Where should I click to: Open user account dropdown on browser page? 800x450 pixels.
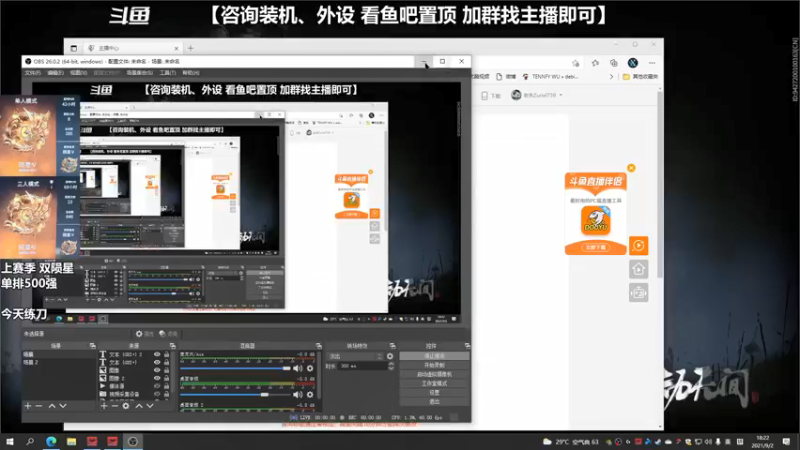(x=537, y=95)
